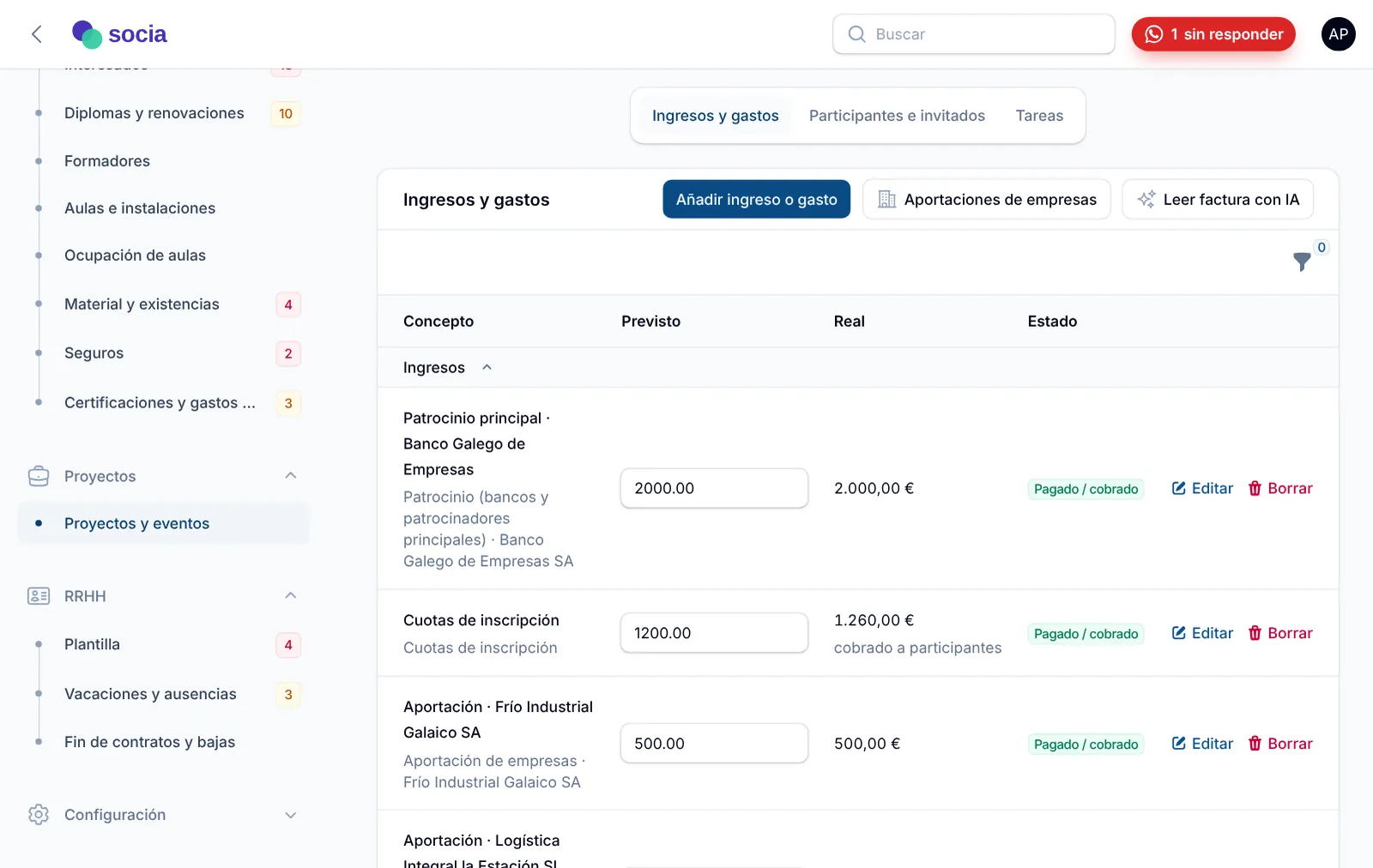Image resolution: width=1373 pixels, height=868 pixels.
Task: Open the socia logo home
Action: click(x=120, y=34)
